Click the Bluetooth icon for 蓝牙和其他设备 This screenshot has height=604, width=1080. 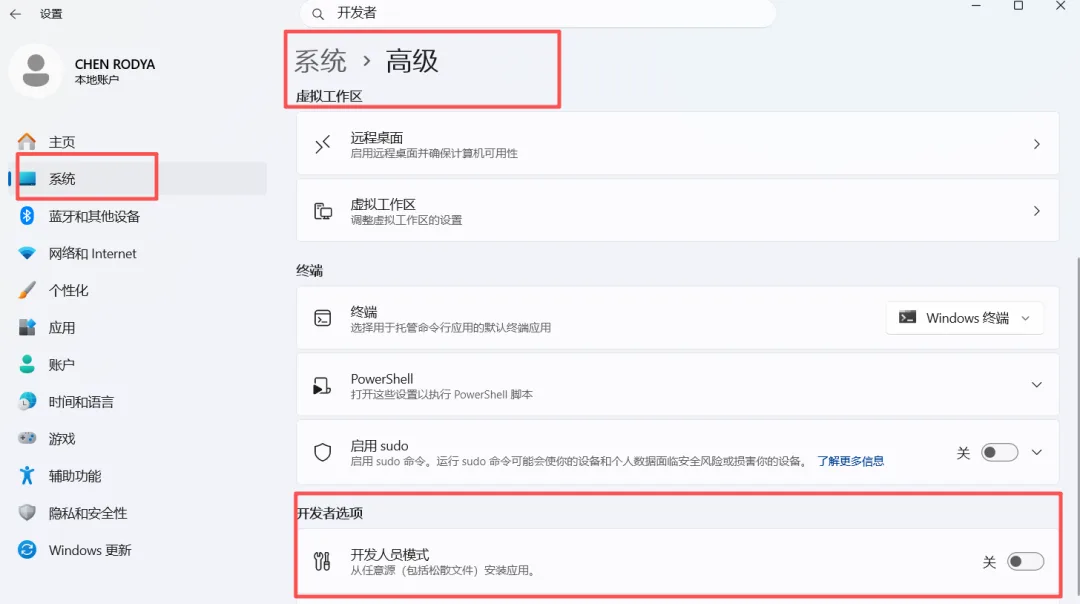click(x=27, y=216)
